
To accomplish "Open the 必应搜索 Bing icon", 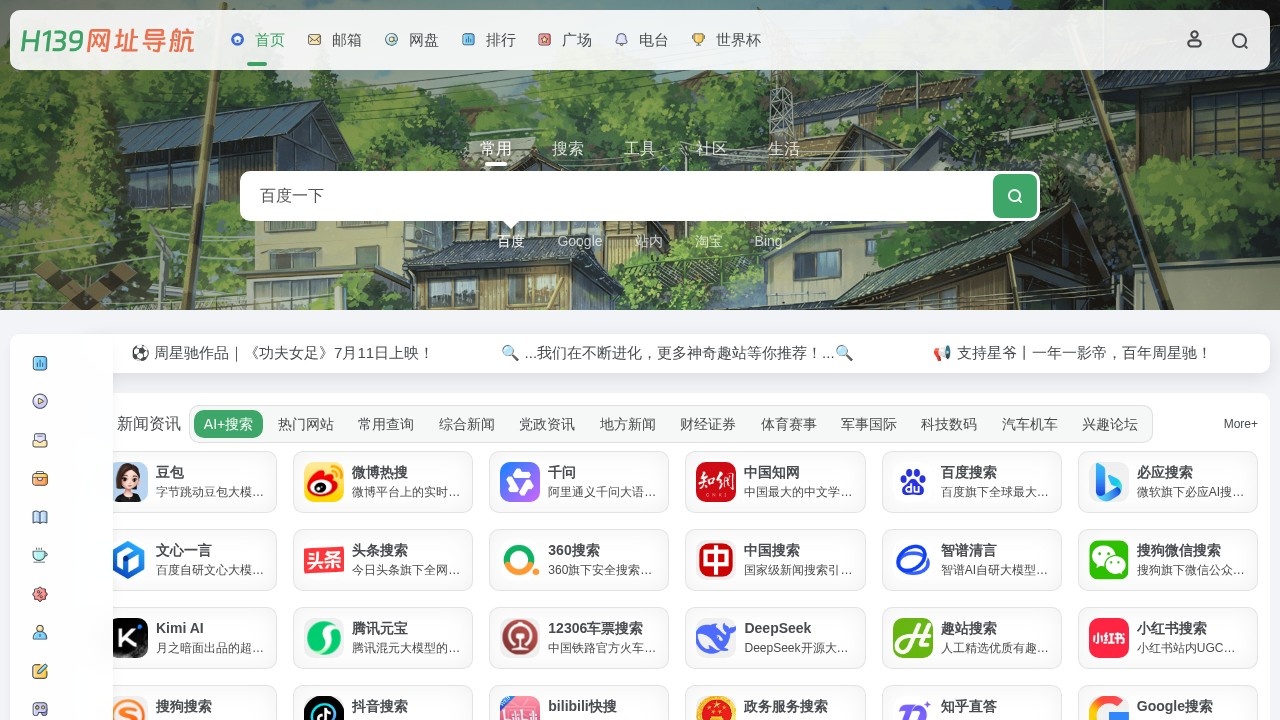I will pyautogui.click(x=1109, y=482).
